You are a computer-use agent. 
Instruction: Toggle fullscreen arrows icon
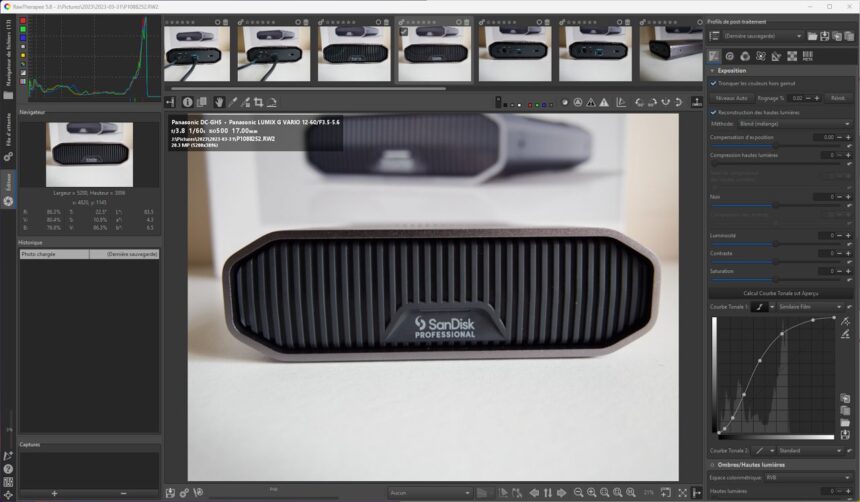[682, 493]
